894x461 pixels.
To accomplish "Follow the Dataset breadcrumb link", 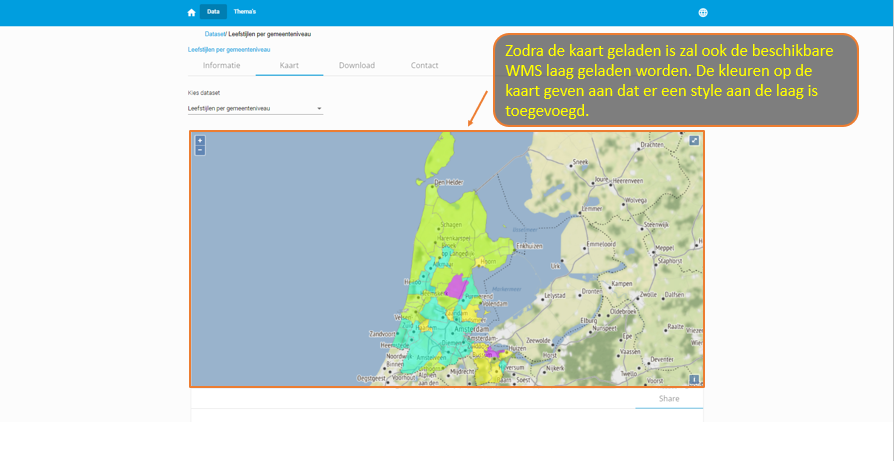I will point(215,34).
